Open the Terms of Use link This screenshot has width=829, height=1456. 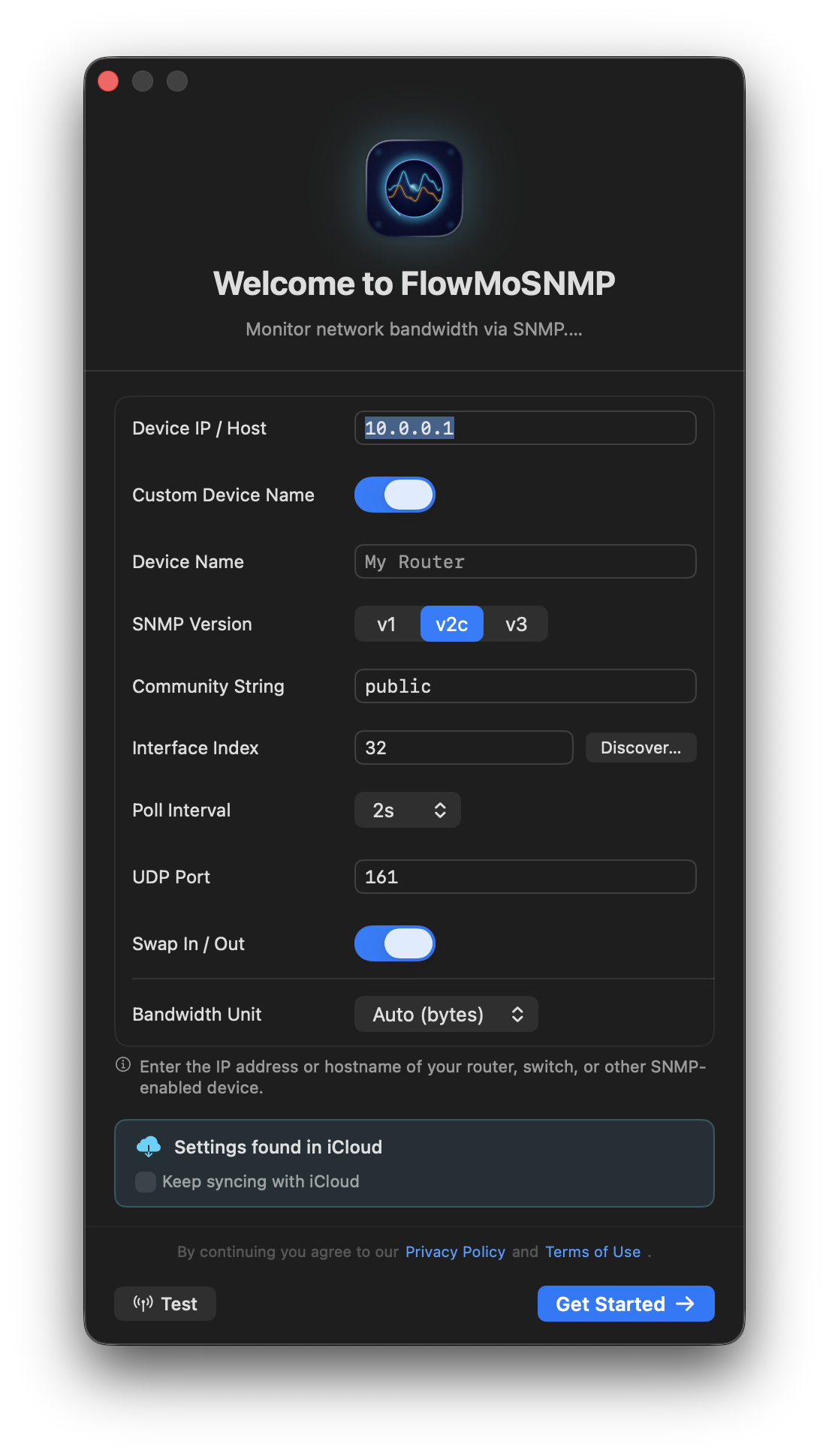point(592,1252)
